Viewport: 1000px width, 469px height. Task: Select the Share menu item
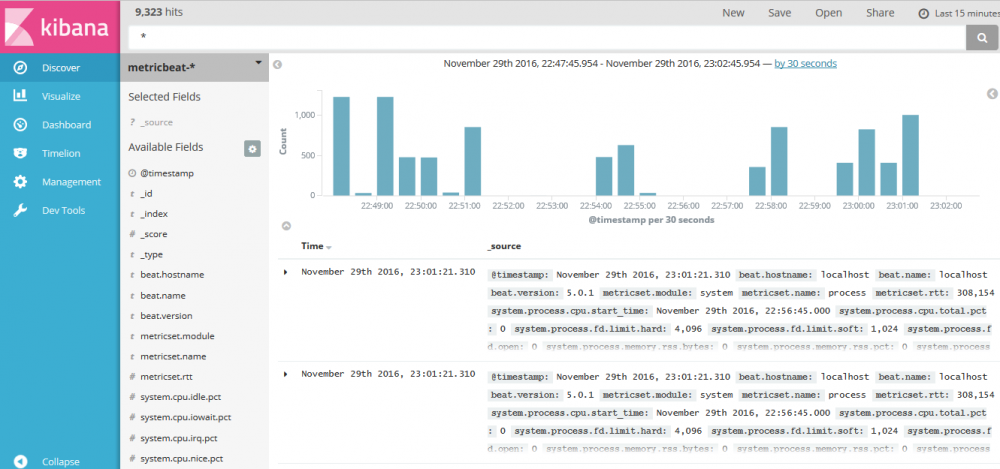[880, 13]
